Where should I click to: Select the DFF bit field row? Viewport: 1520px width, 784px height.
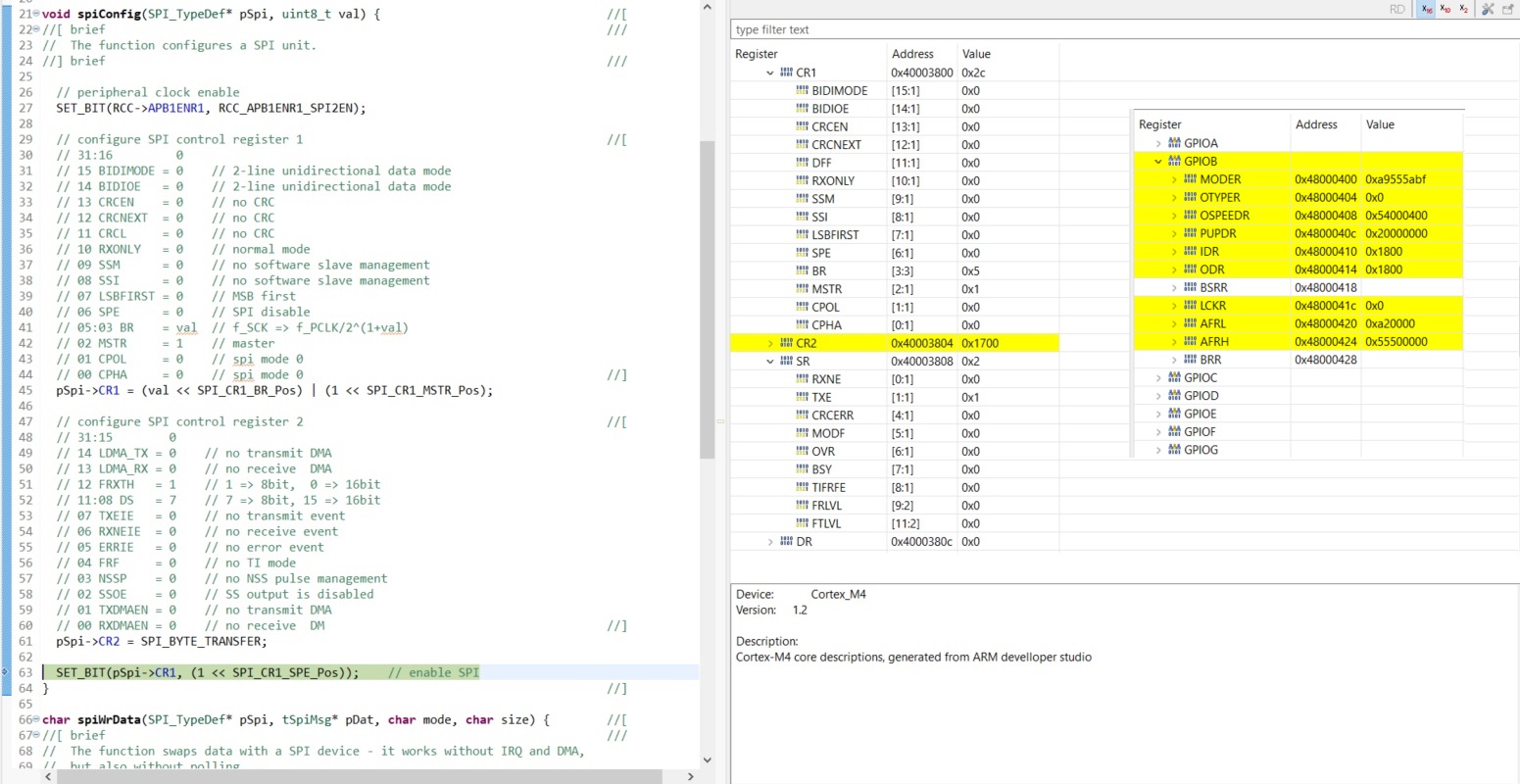point(894,163)
